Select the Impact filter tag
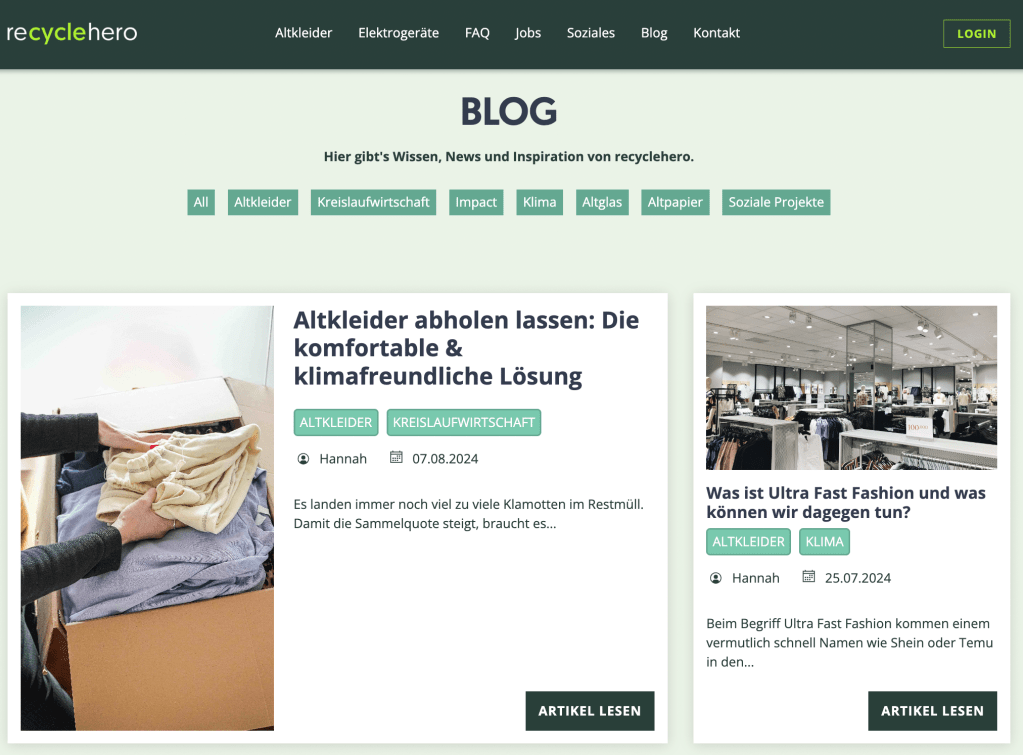 (x=476, y=202)
